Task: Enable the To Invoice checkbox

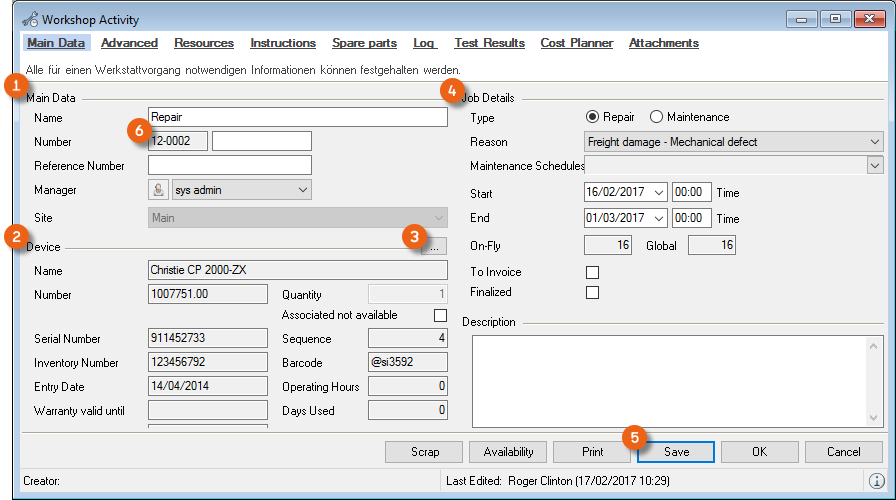Action: pos(592,272)
